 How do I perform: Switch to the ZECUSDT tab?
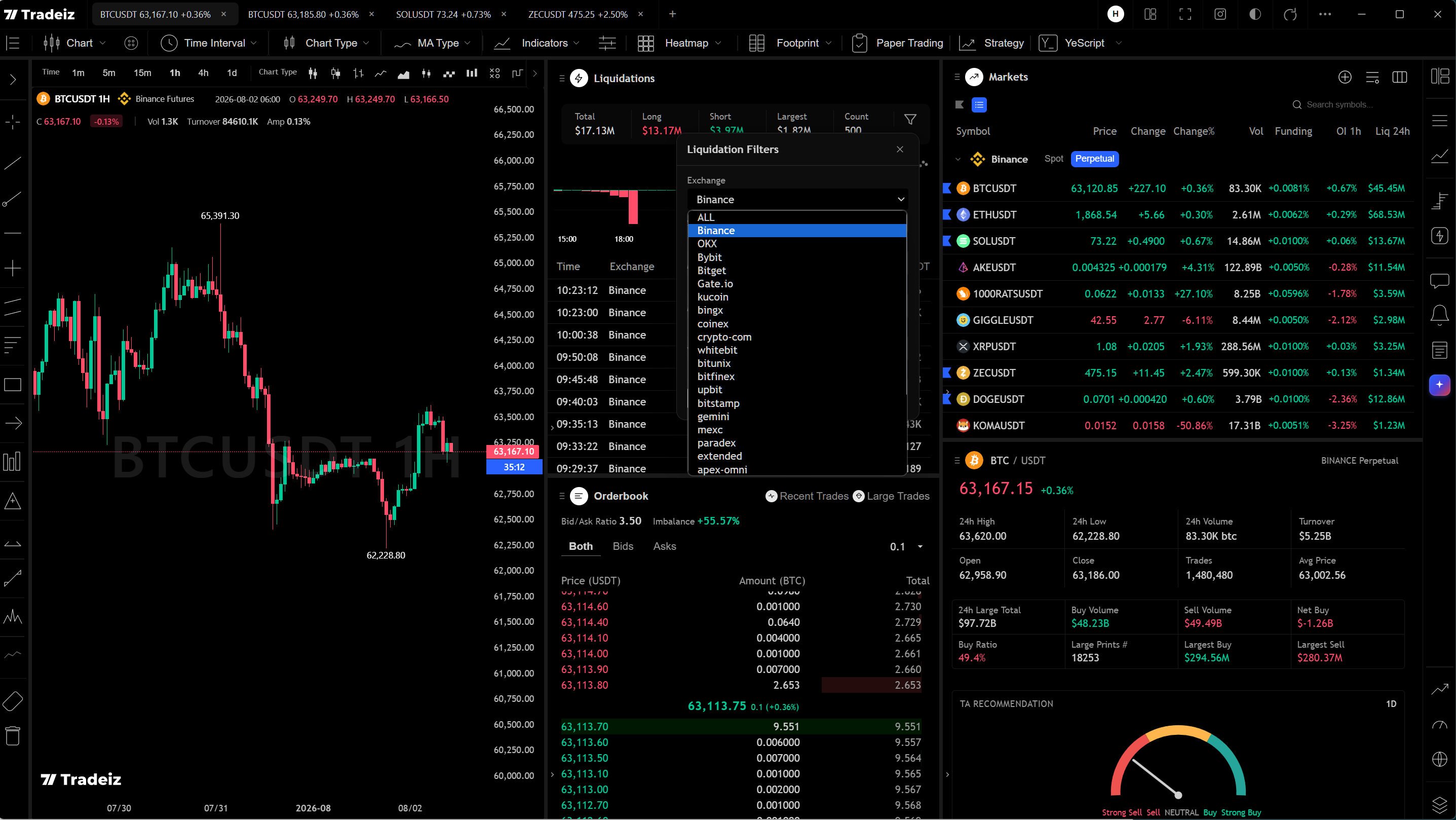click(578, 14)
